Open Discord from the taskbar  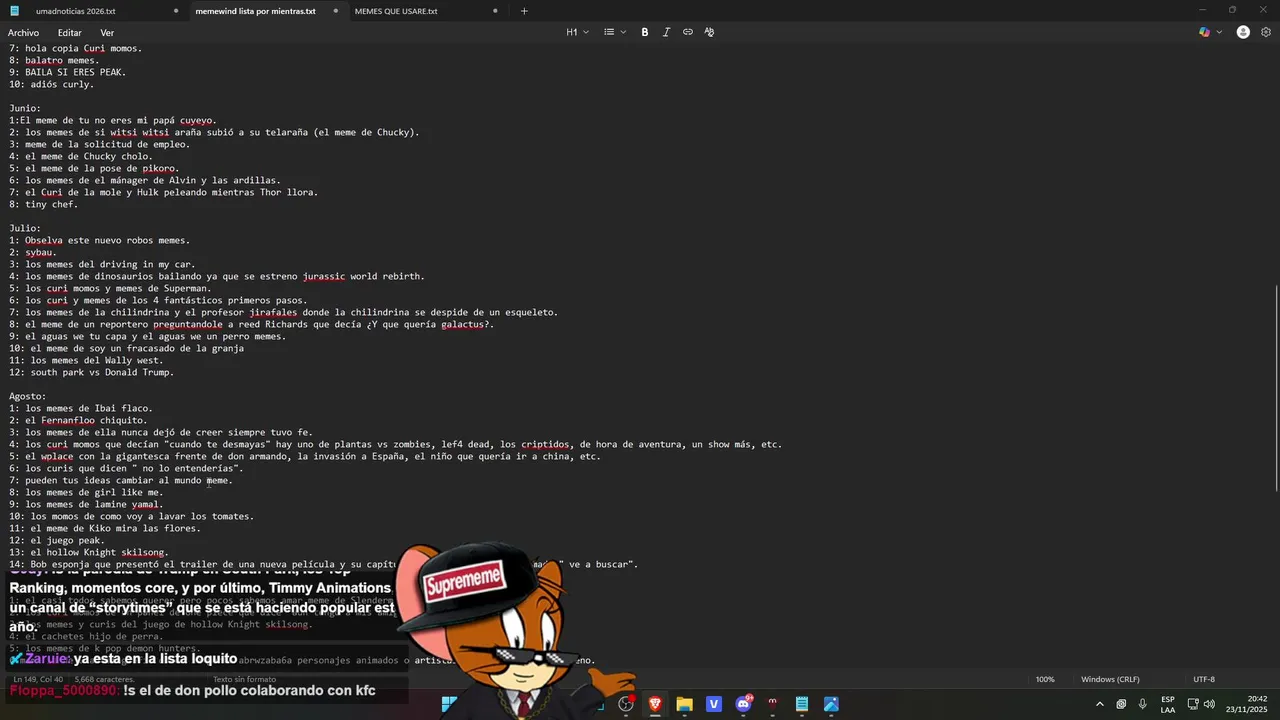pos(743,704)
